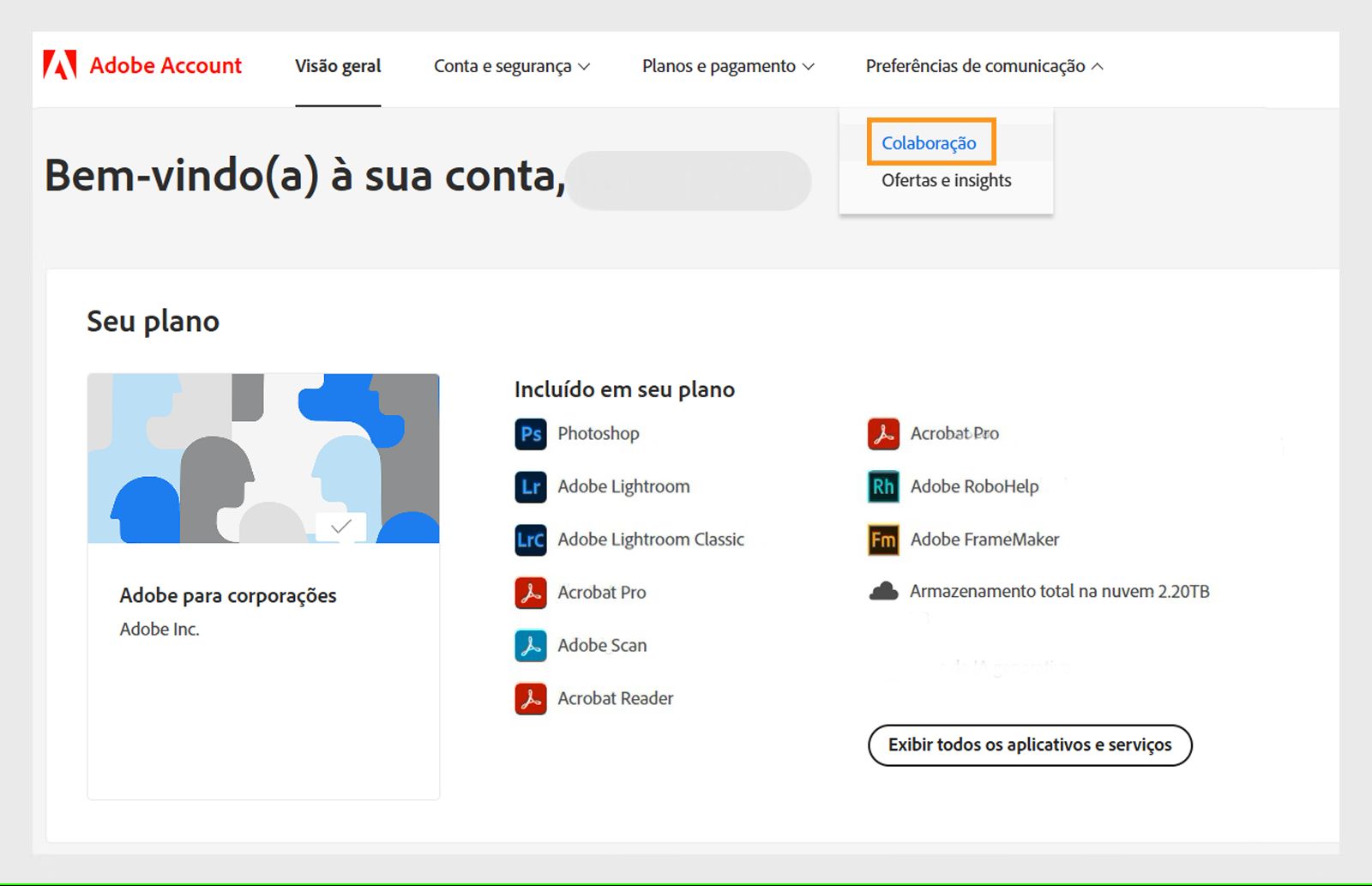Expand the Planos e pagamento menu

(x=728, y=66)
